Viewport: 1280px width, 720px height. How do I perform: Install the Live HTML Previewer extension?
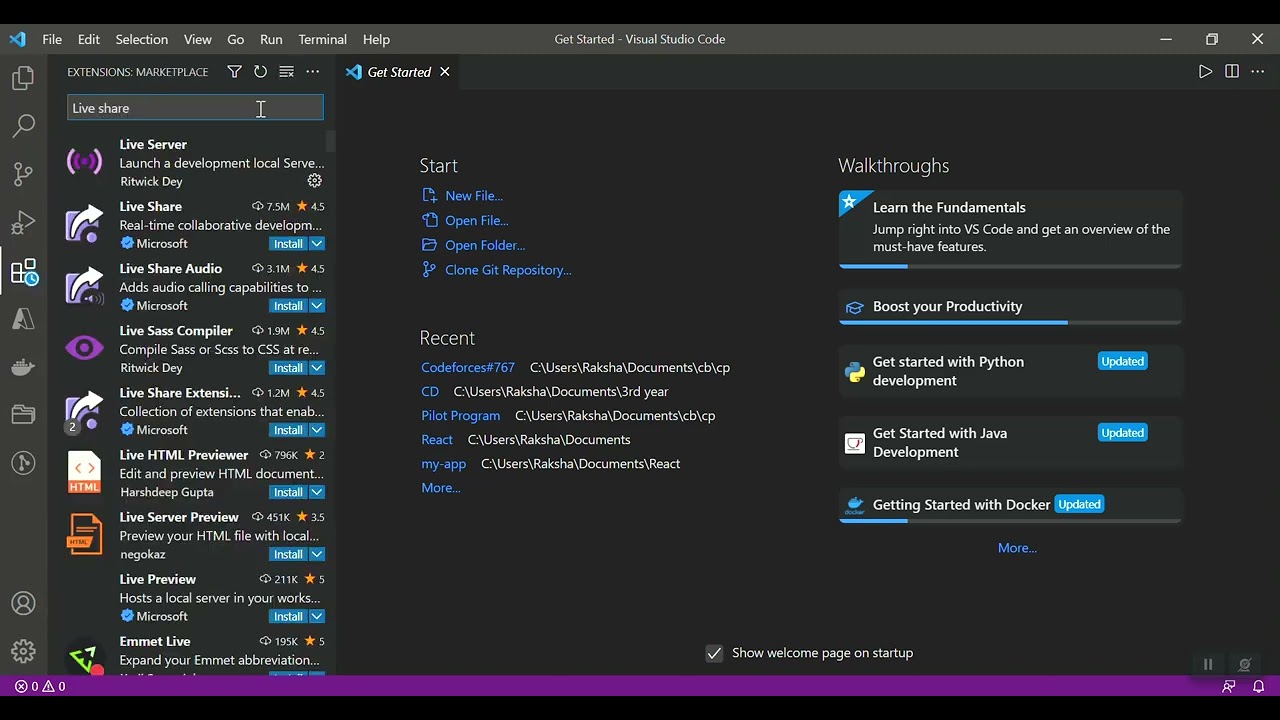pyautogui.click(x=288, y=492)
